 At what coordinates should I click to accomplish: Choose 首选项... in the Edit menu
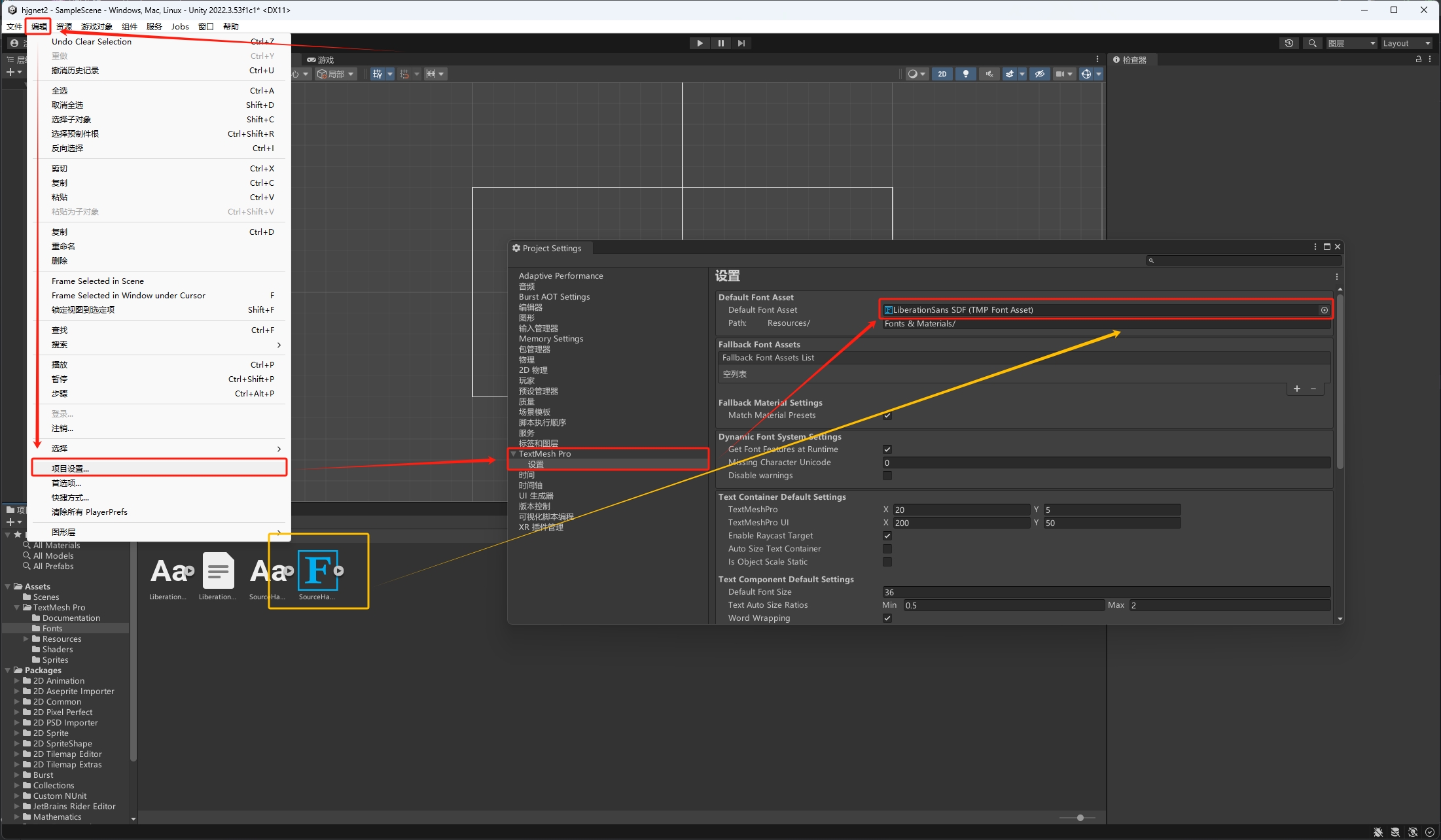(x=159, y=483)
